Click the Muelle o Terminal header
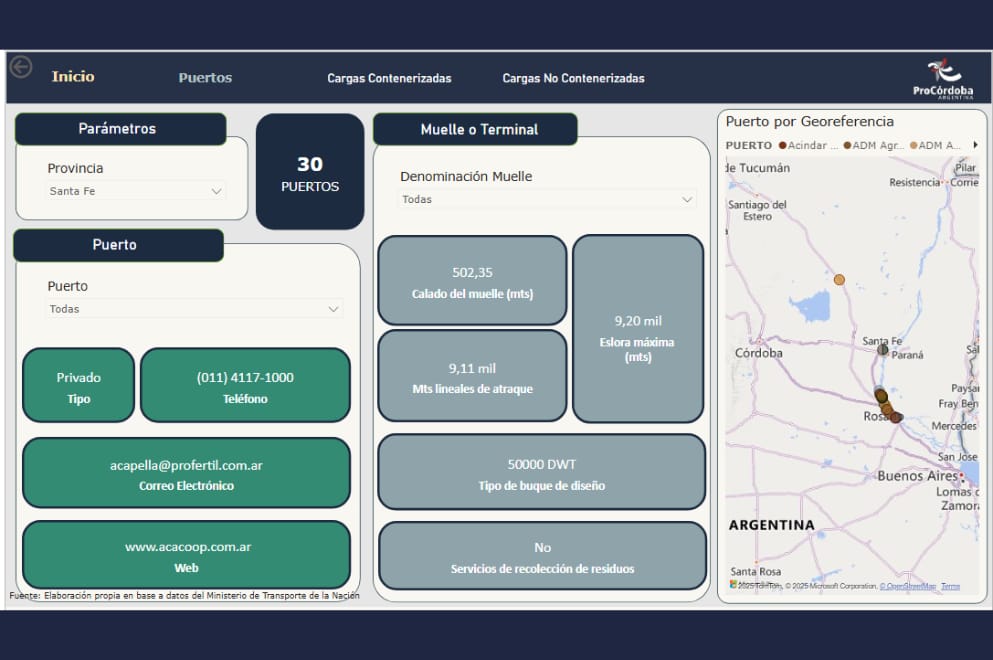Image resolution: width=993 pixels, height=660 pixels. click(475, 129)
